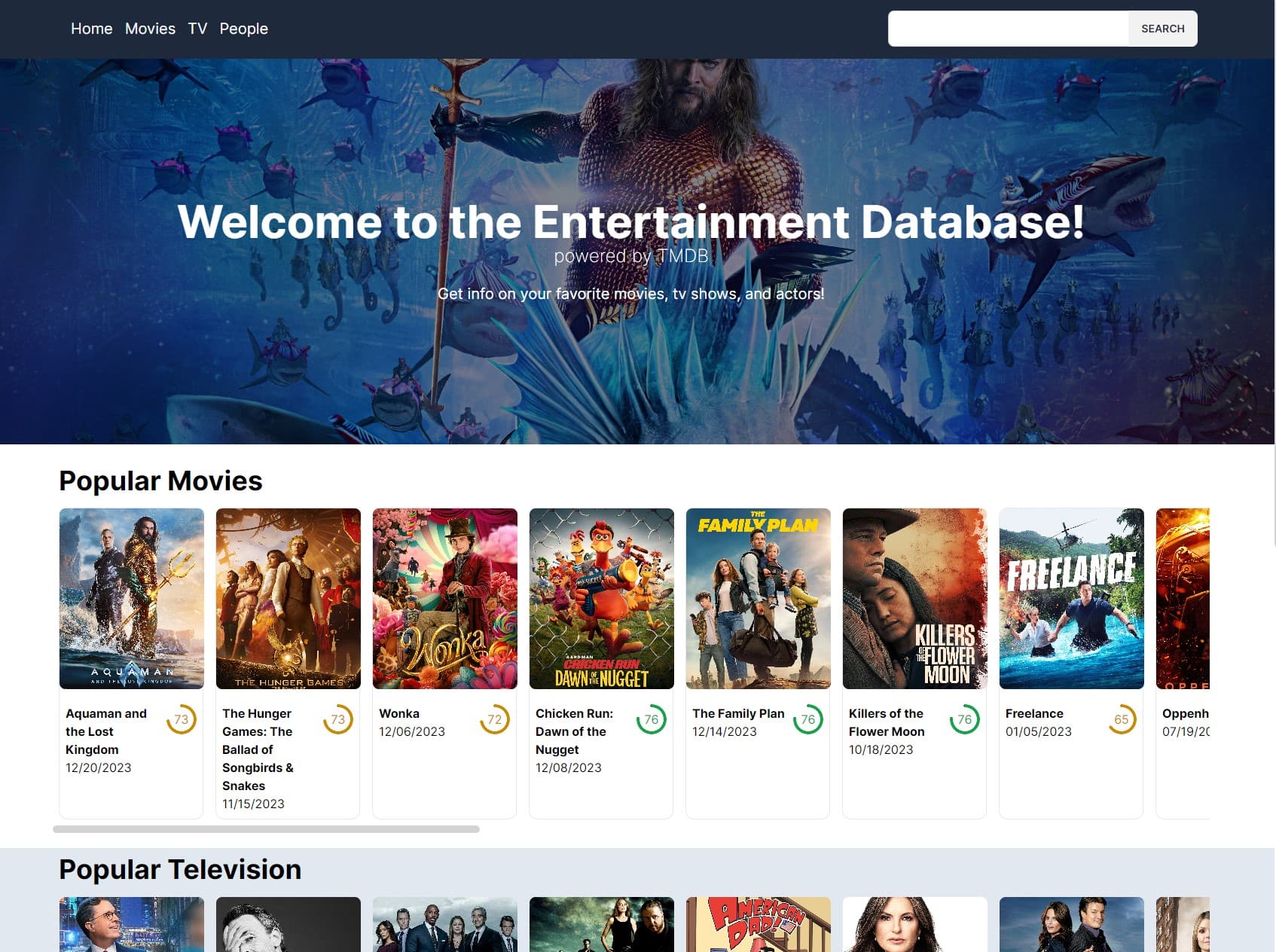The height and width of the screenshot is (952, 1276).
Task: Open the Killers of the Flower Moon title link
Action: coord(887,722)
